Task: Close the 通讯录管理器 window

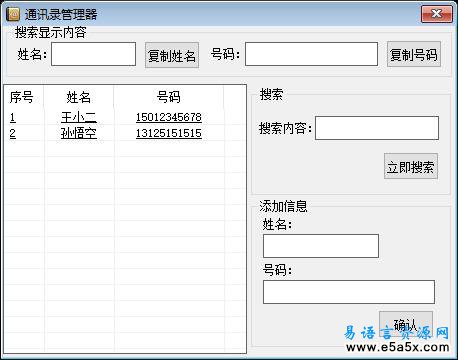Action: tap(437, 14)
